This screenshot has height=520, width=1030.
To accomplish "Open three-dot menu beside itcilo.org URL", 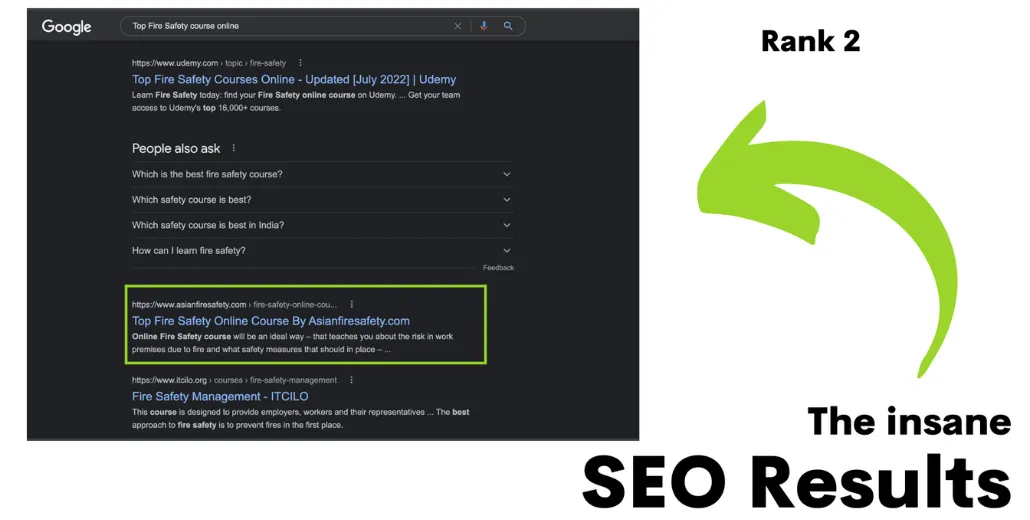I will (x=351, y=380).
